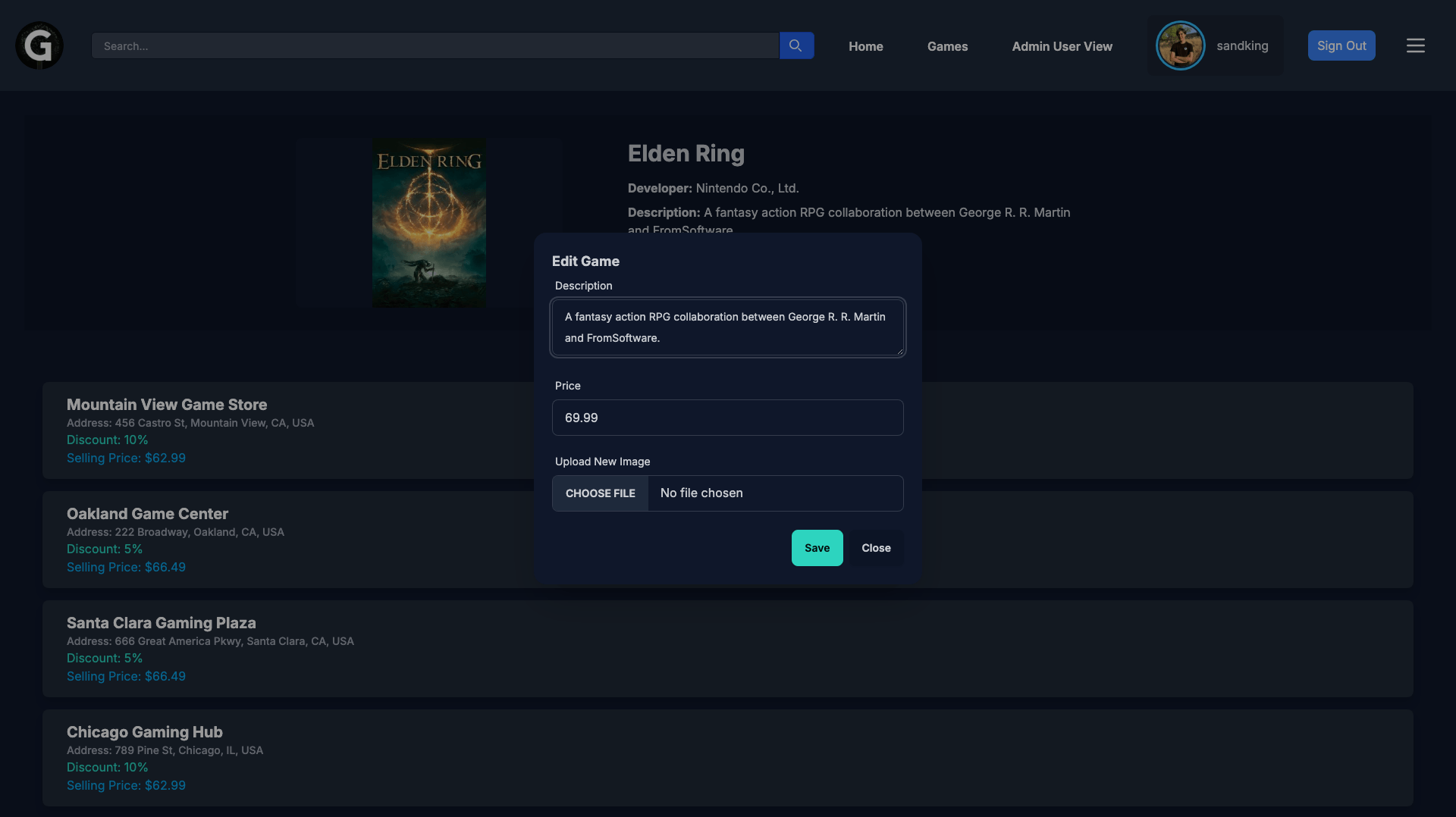Viewport: 1456px width, 817px height.
Task: Close the Edit Game dialog
Action: [876, 547]
